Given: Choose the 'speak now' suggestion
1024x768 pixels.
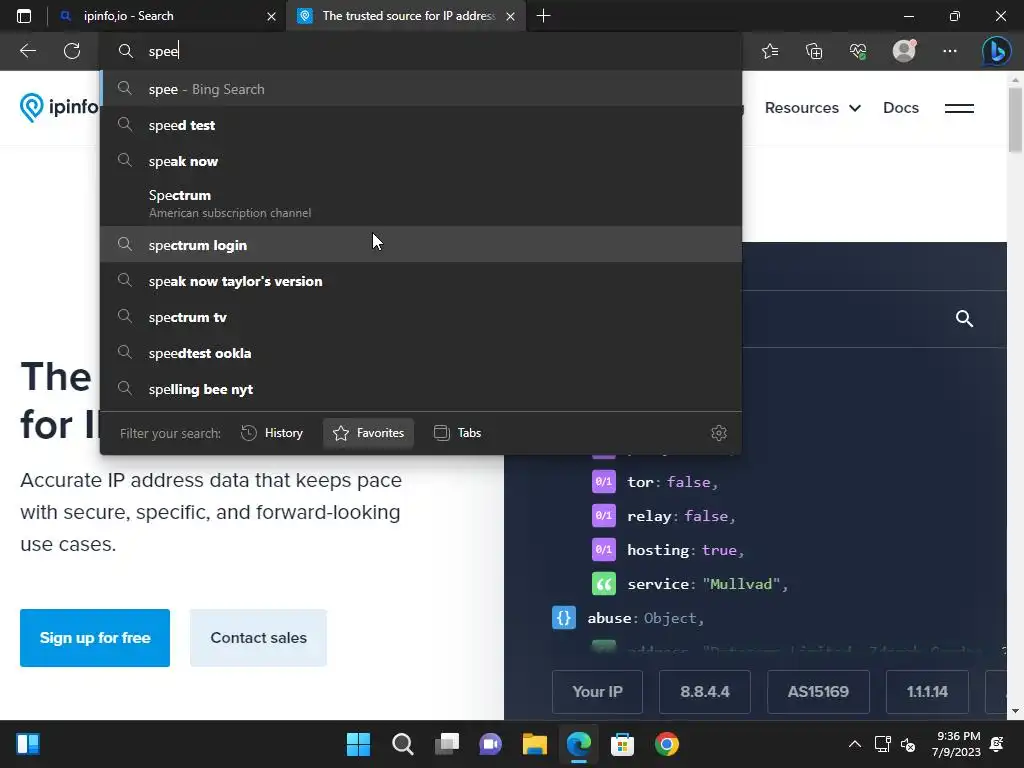Looking at the screenshot, I should point(421,161).
